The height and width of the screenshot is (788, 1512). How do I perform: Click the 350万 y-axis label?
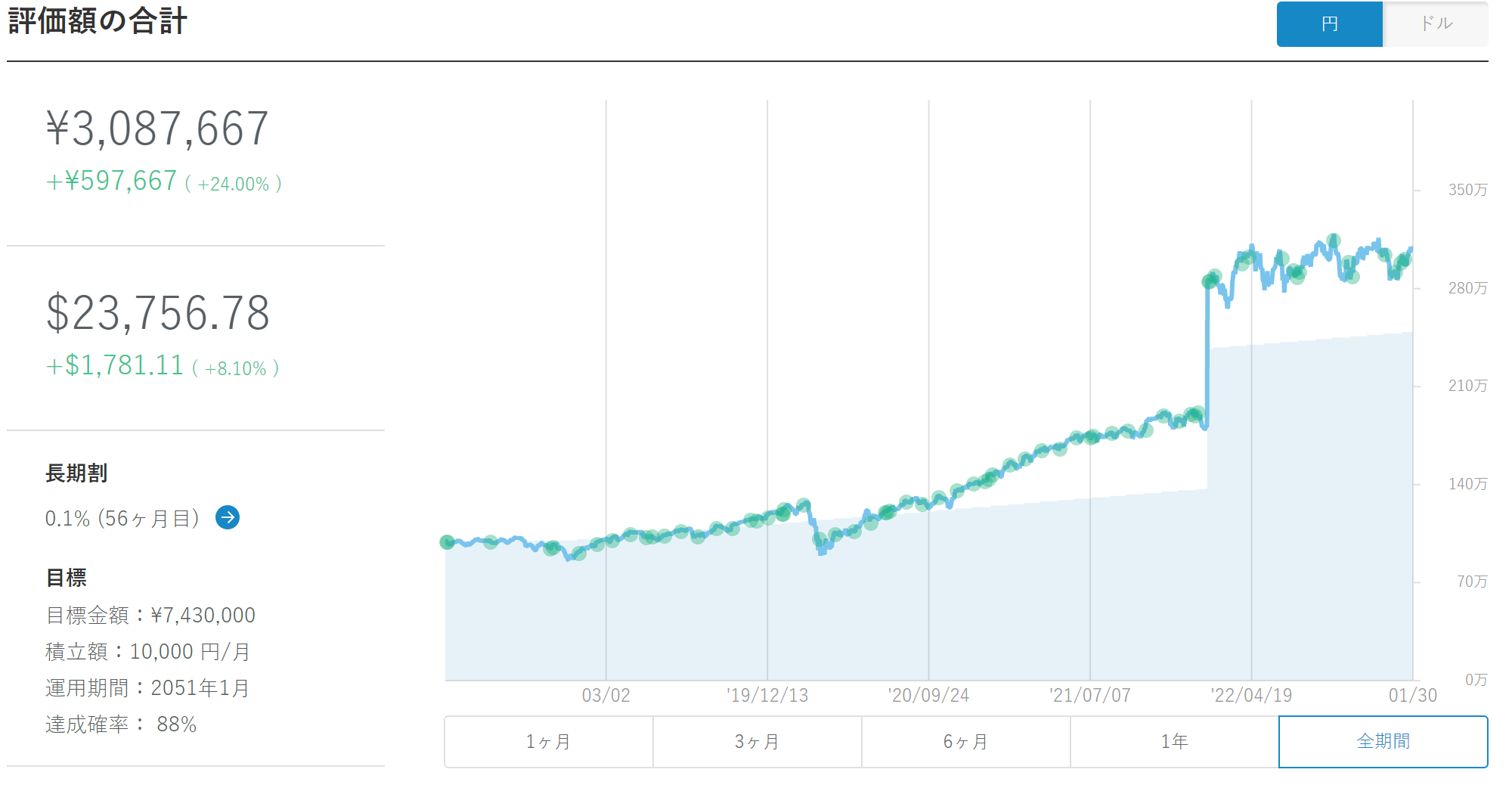pyautogui.click(x=1467, y=190)
